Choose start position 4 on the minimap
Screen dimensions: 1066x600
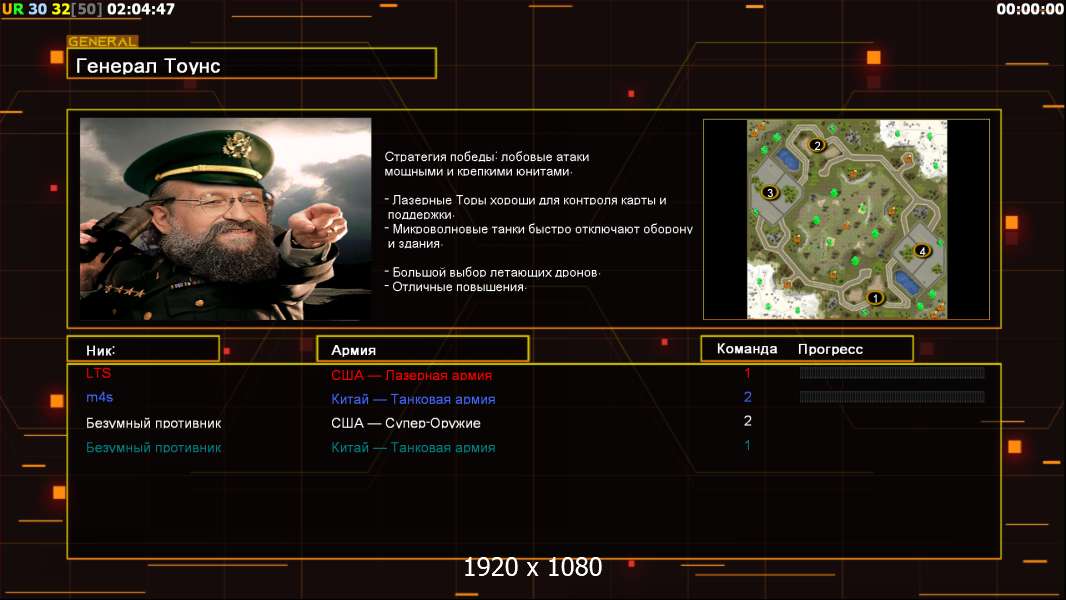922,250
